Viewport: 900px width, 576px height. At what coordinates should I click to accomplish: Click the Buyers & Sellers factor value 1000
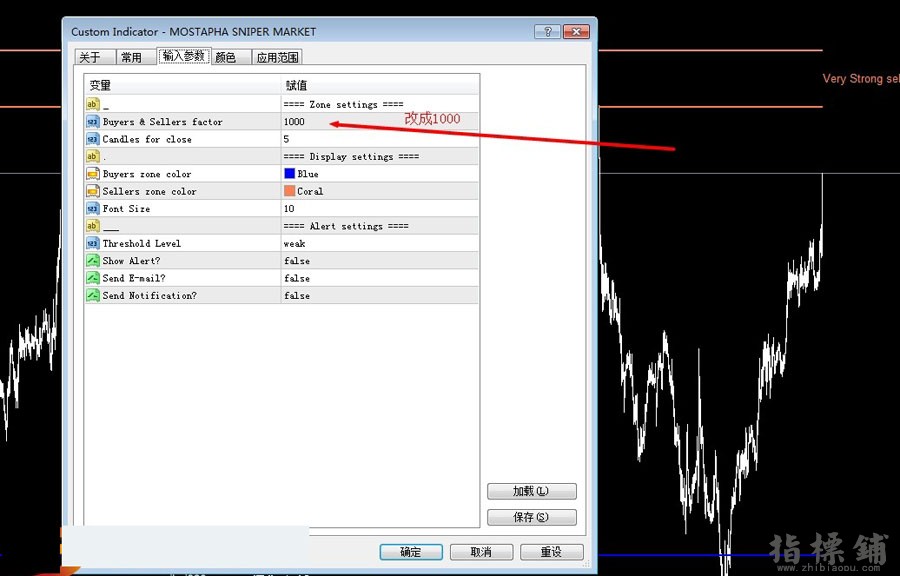click(x=294, y=122)
